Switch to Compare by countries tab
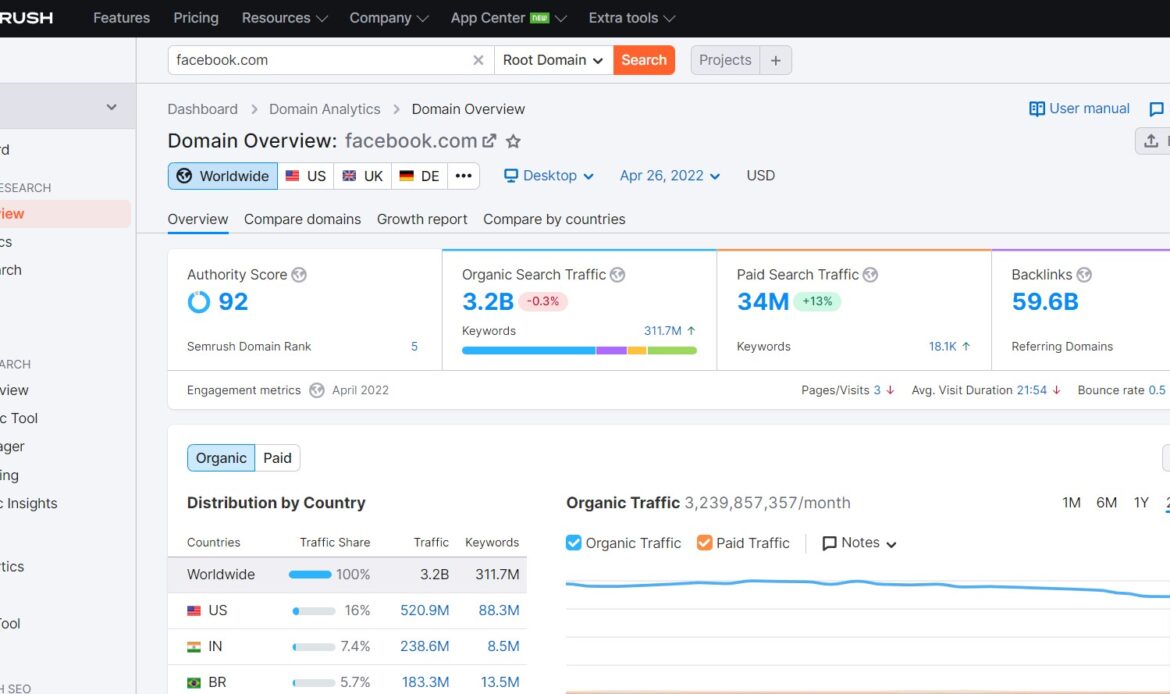The width and height of the screenshot is (1170, 694). coord(554,219)
